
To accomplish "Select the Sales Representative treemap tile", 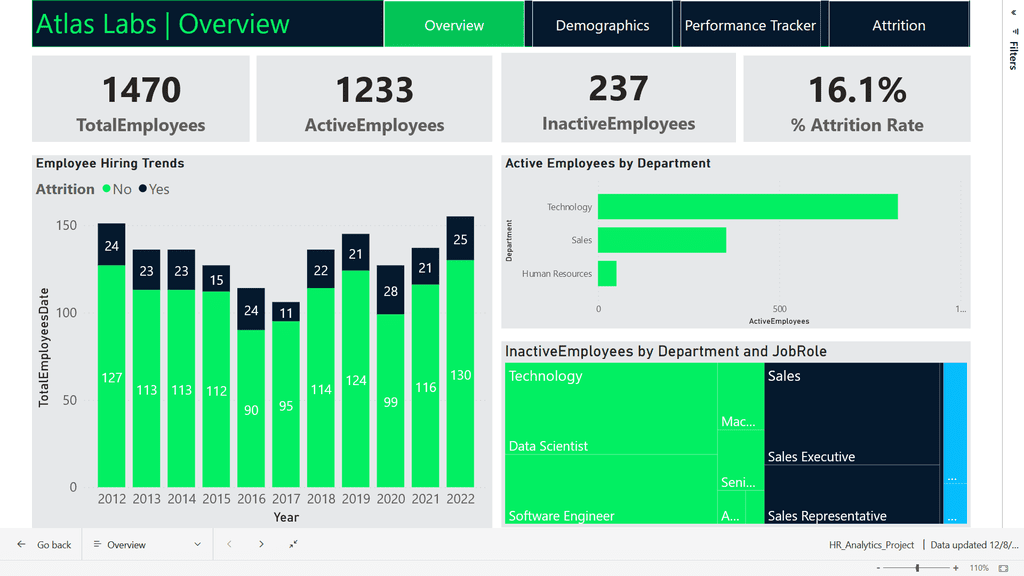I will [852, 494].
